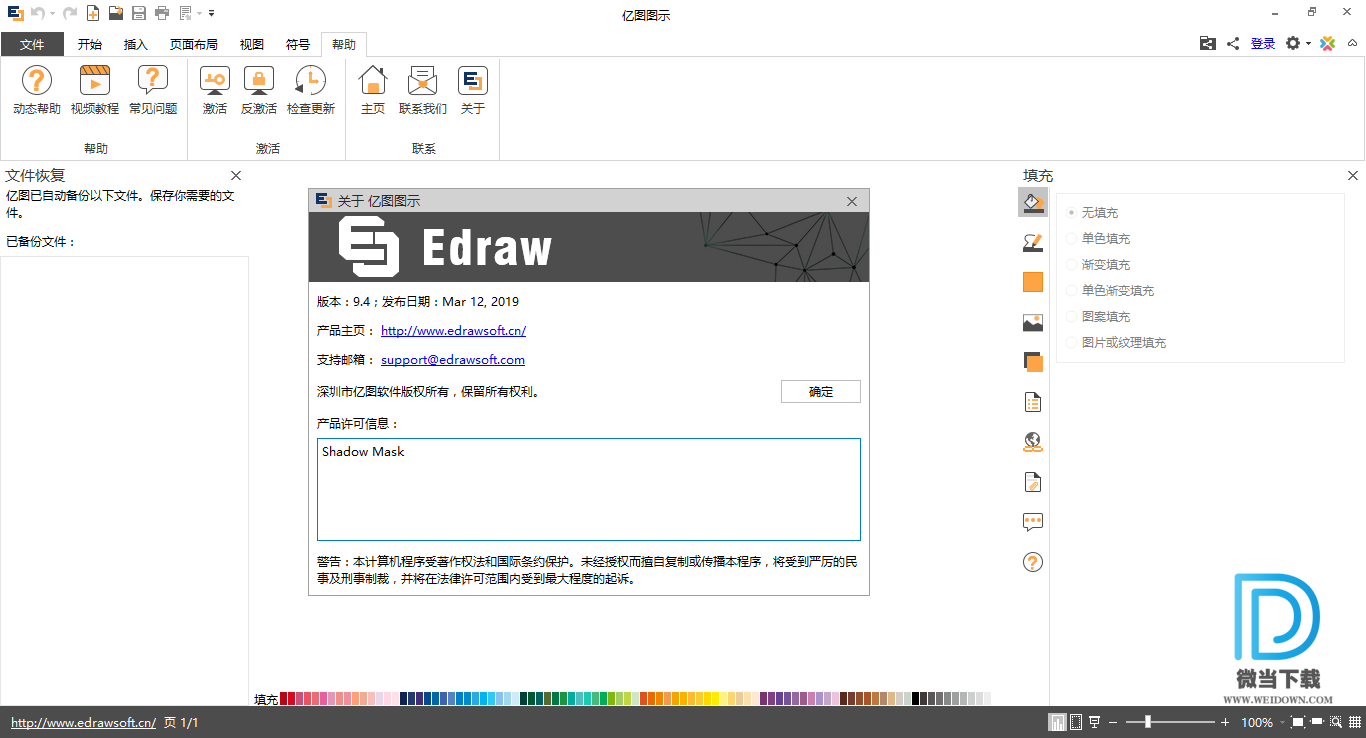Open the picture panel icon in right sidebar
The image size is (1366, 738).
tap(1033, 322)
